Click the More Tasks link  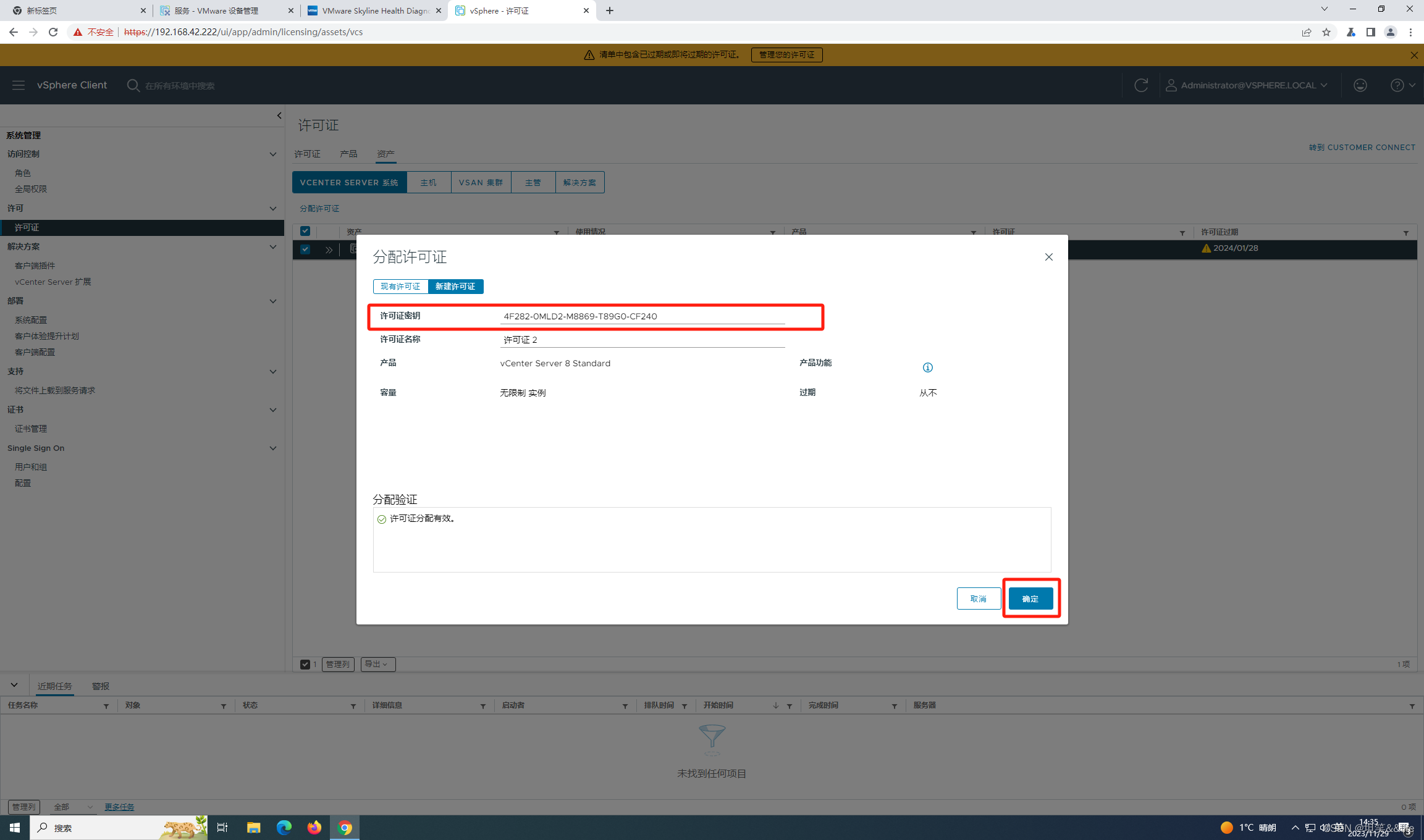pyautogui.click(x=119, y=807)
